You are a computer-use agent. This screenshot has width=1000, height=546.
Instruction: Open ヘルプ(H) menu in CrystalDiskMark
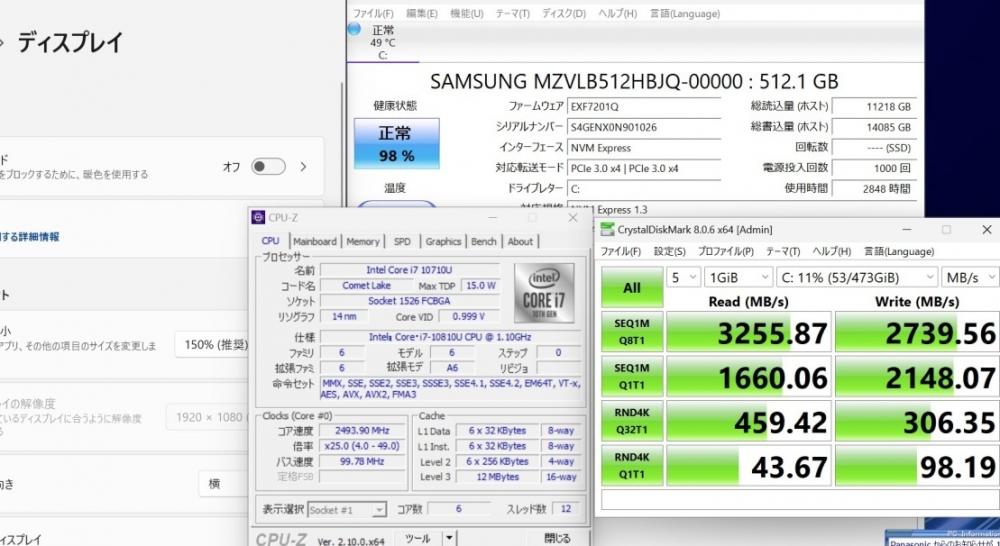tap(832, 251)
